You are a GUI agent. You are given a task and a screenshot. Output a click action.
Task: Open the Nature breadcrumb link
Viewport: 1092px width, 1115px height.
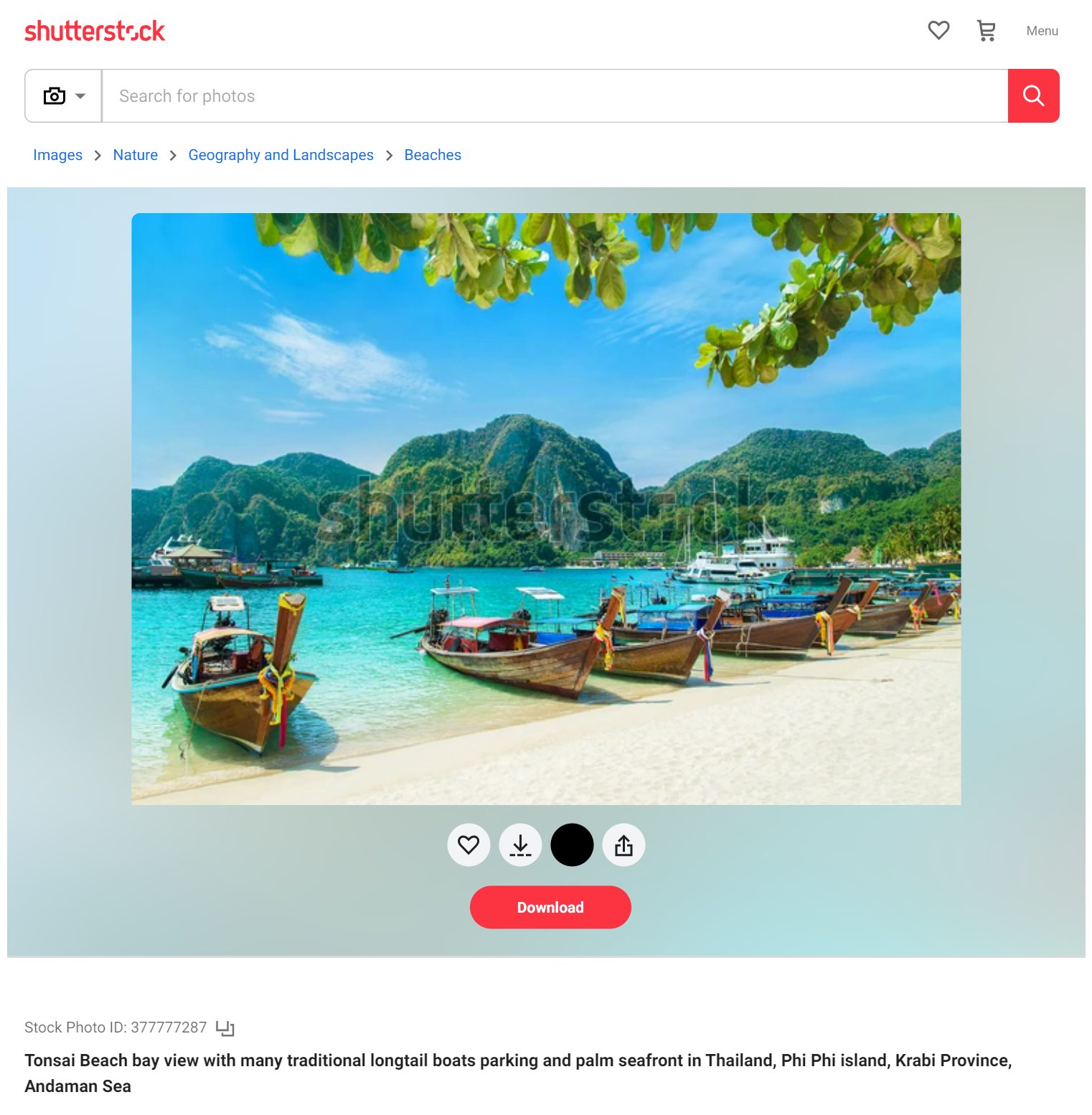pyautogui.click(x=136, y=155)
